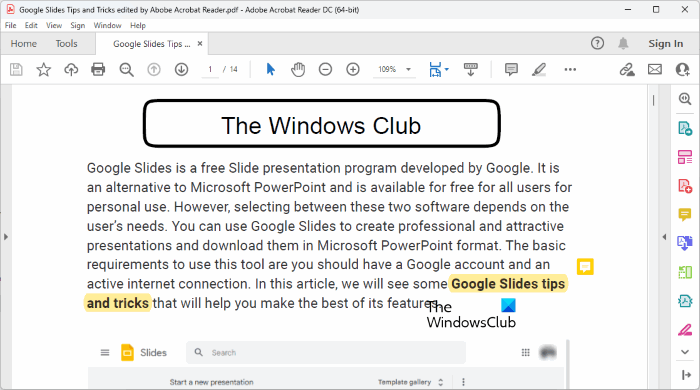700x390 pixels.
Task: Enable scrolling page display mode
Action: coord(471,69)
